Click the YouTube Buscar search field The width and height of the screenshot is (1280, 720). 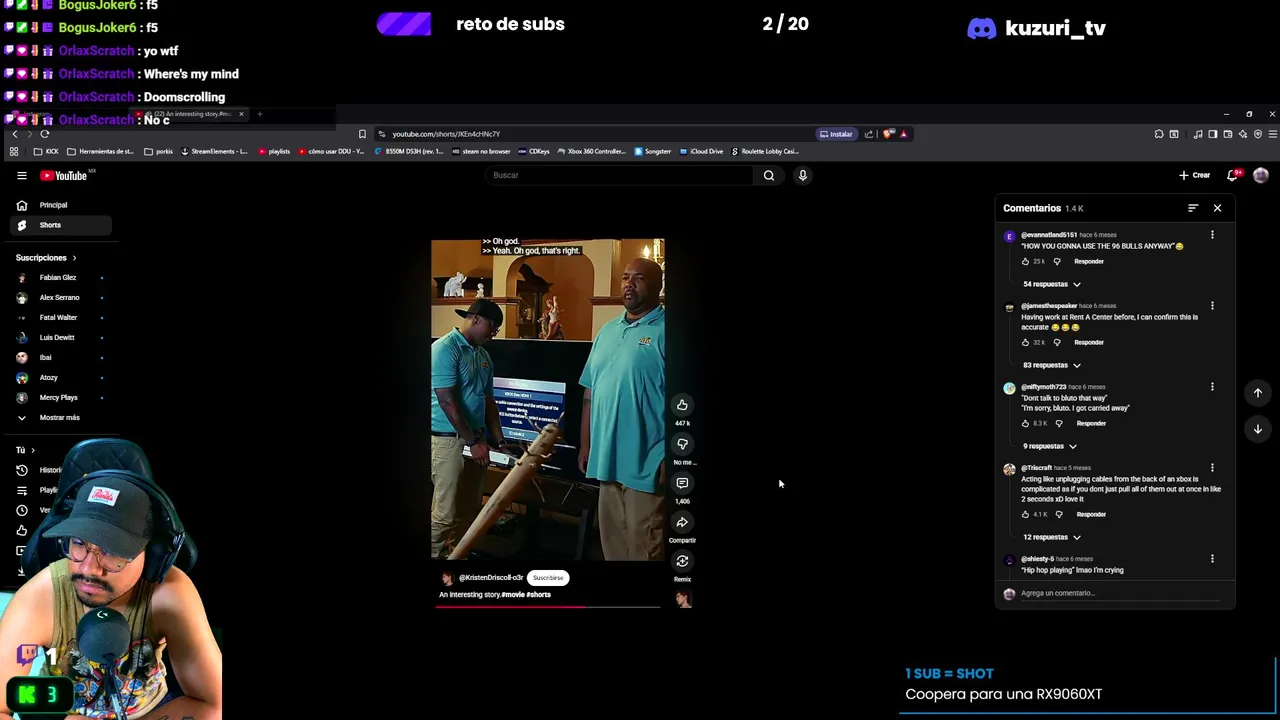620,175
